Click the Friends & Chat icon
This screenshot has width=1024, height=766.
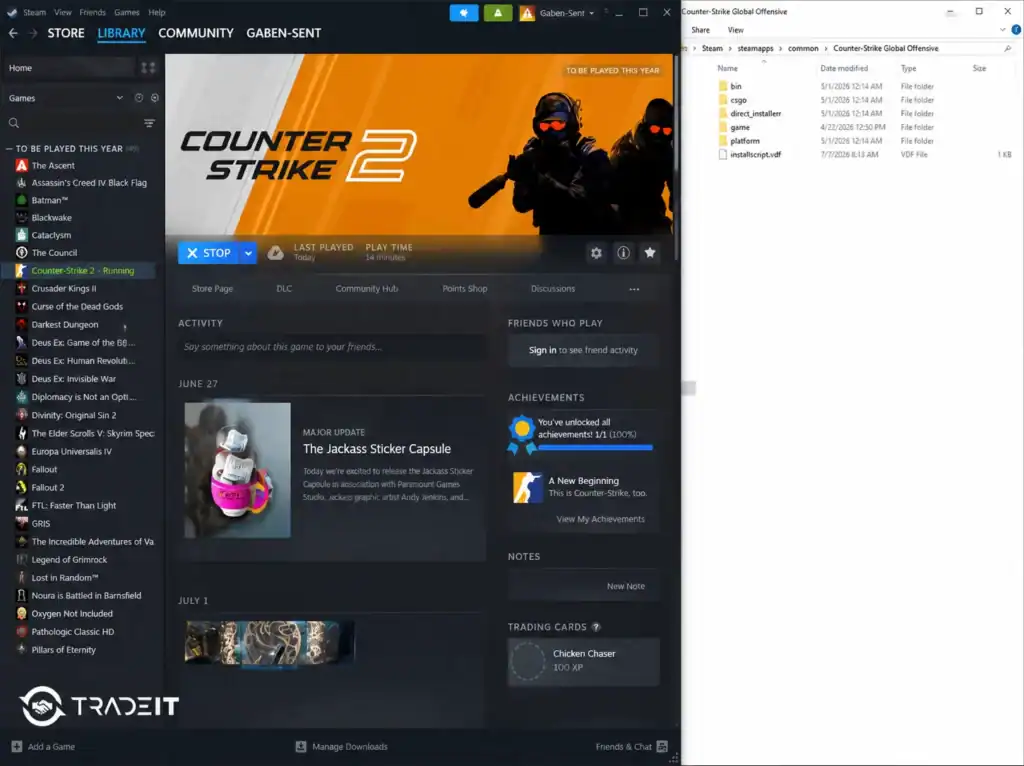coord(662,746)
